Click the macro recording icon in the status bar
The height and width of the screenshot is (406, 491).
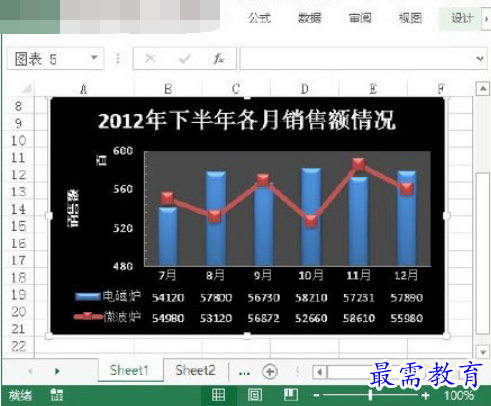click(x=57, y=395)
